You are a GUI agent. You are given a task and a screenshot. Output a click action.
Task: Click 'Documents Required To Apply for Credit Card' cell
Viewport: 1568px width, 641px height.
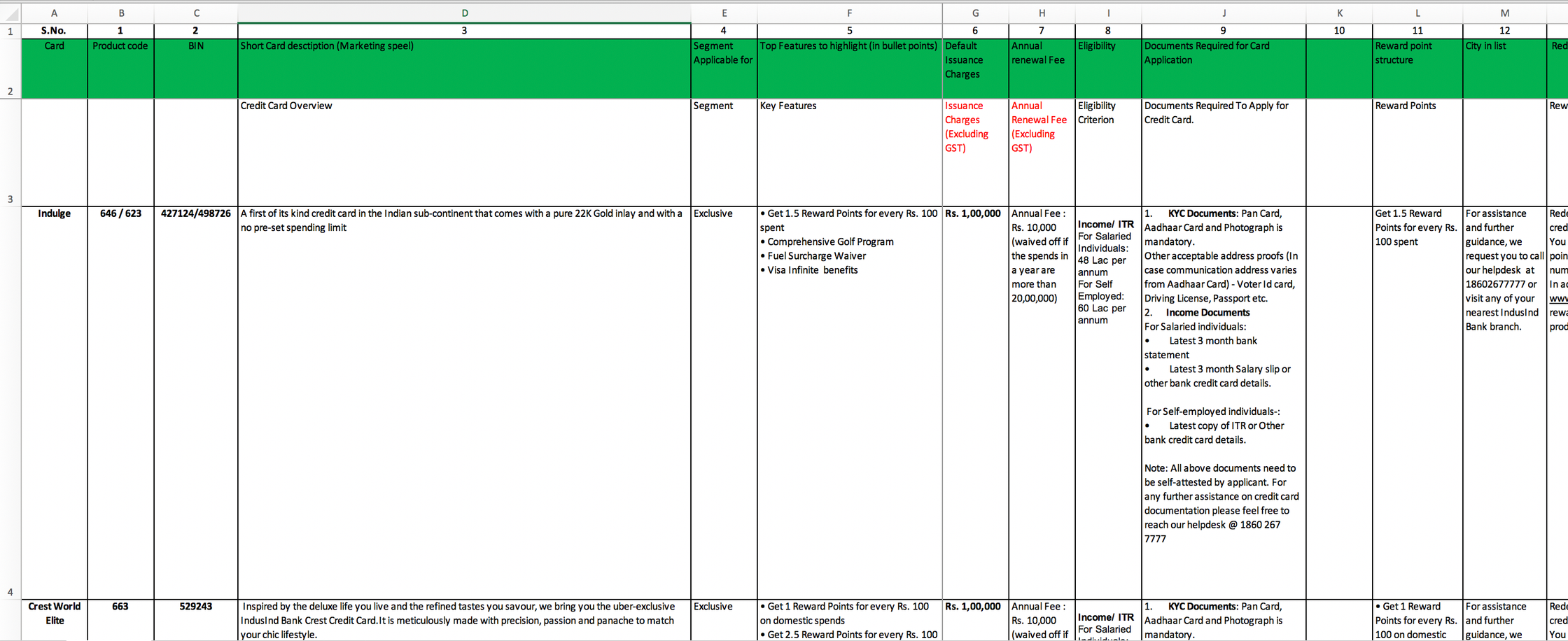click(x=1224, y=153)
